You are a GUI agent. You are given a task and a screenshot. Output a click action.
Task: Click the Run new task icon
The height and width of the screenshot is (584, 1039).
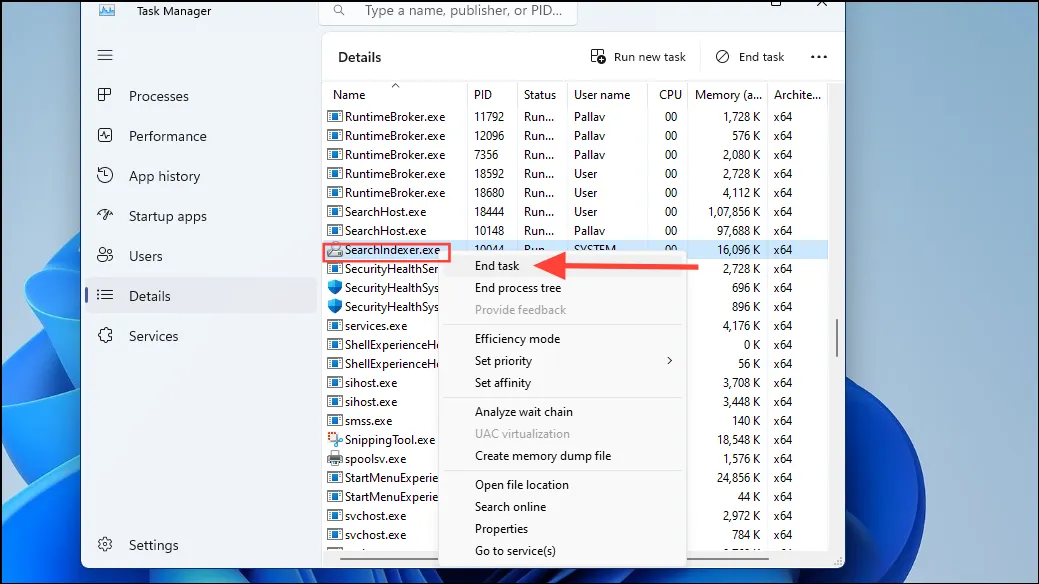point(598,56)
